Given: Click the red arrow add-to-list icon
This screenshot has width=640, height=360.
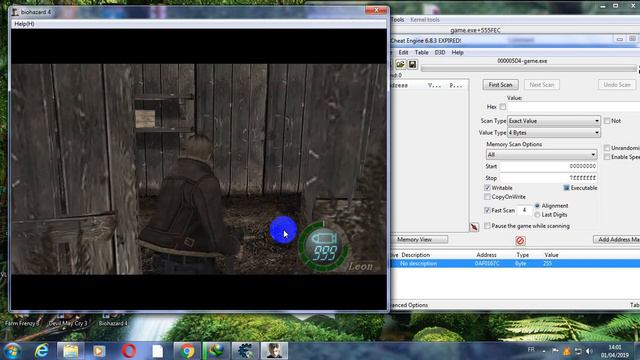Looking at the screenshot, I should (474, 227).
